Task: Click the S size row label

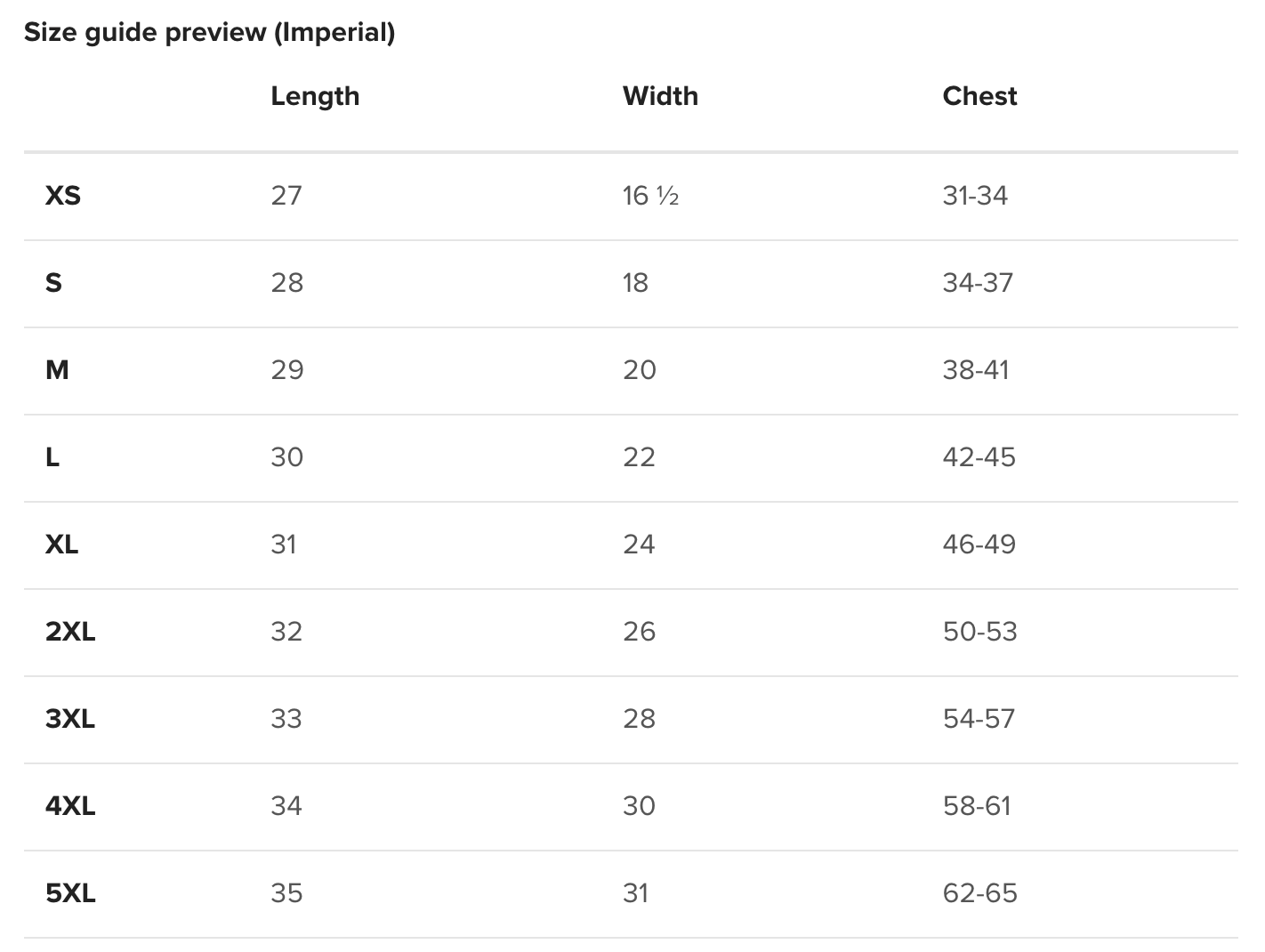Action: [x=53, y=283]
